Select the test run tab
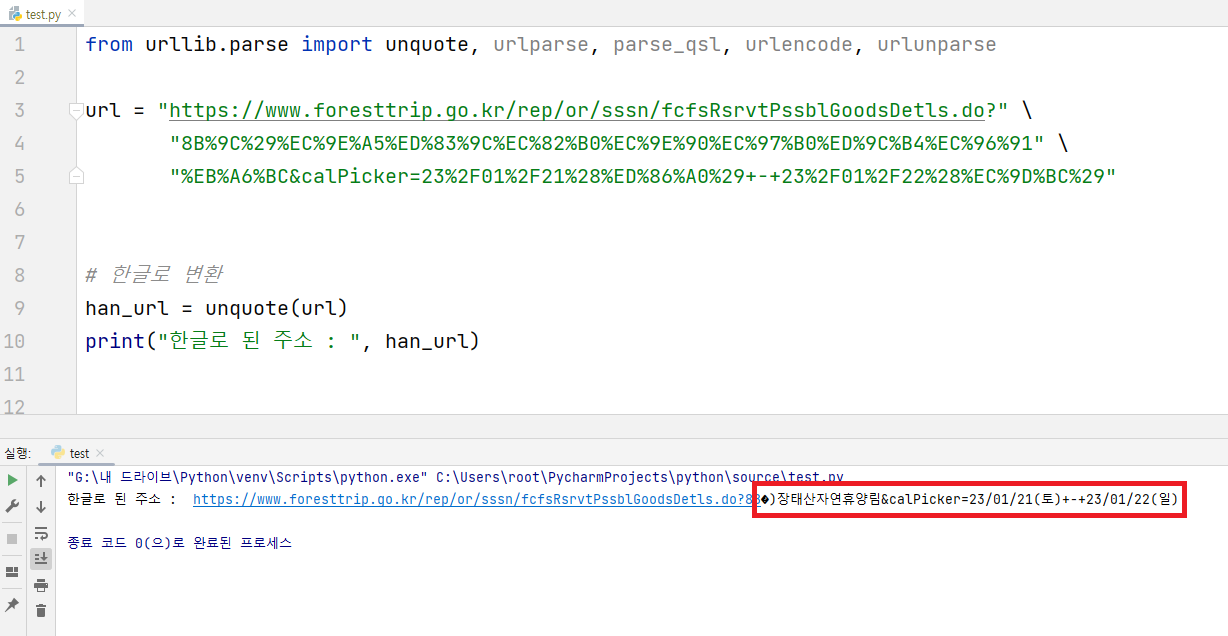Viewport: 1228px width, 636px height. [78, 453]
